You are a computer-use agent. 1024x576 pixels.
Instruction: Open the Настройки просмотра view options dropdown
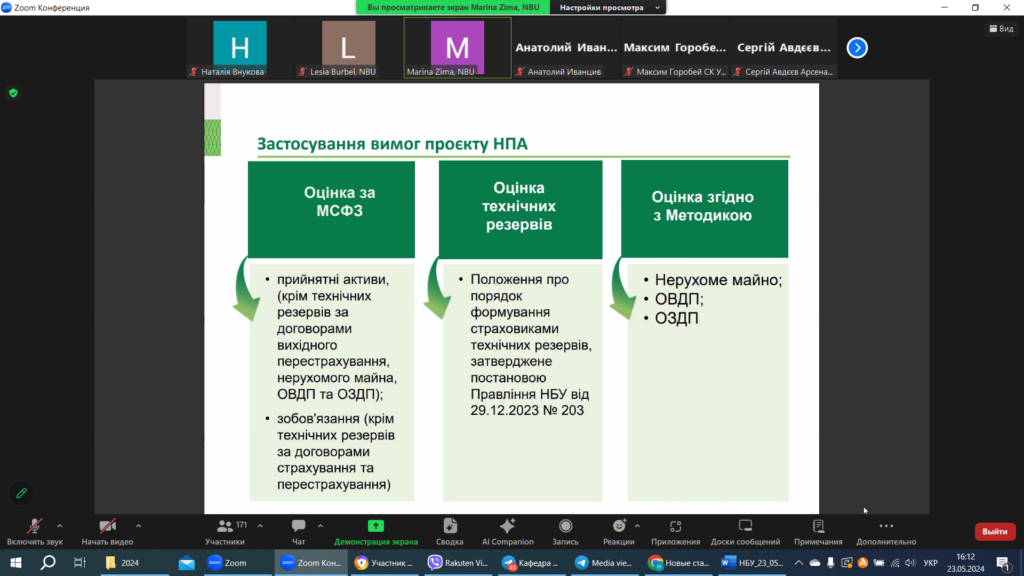pyautogui.click(x=610, y=7)
